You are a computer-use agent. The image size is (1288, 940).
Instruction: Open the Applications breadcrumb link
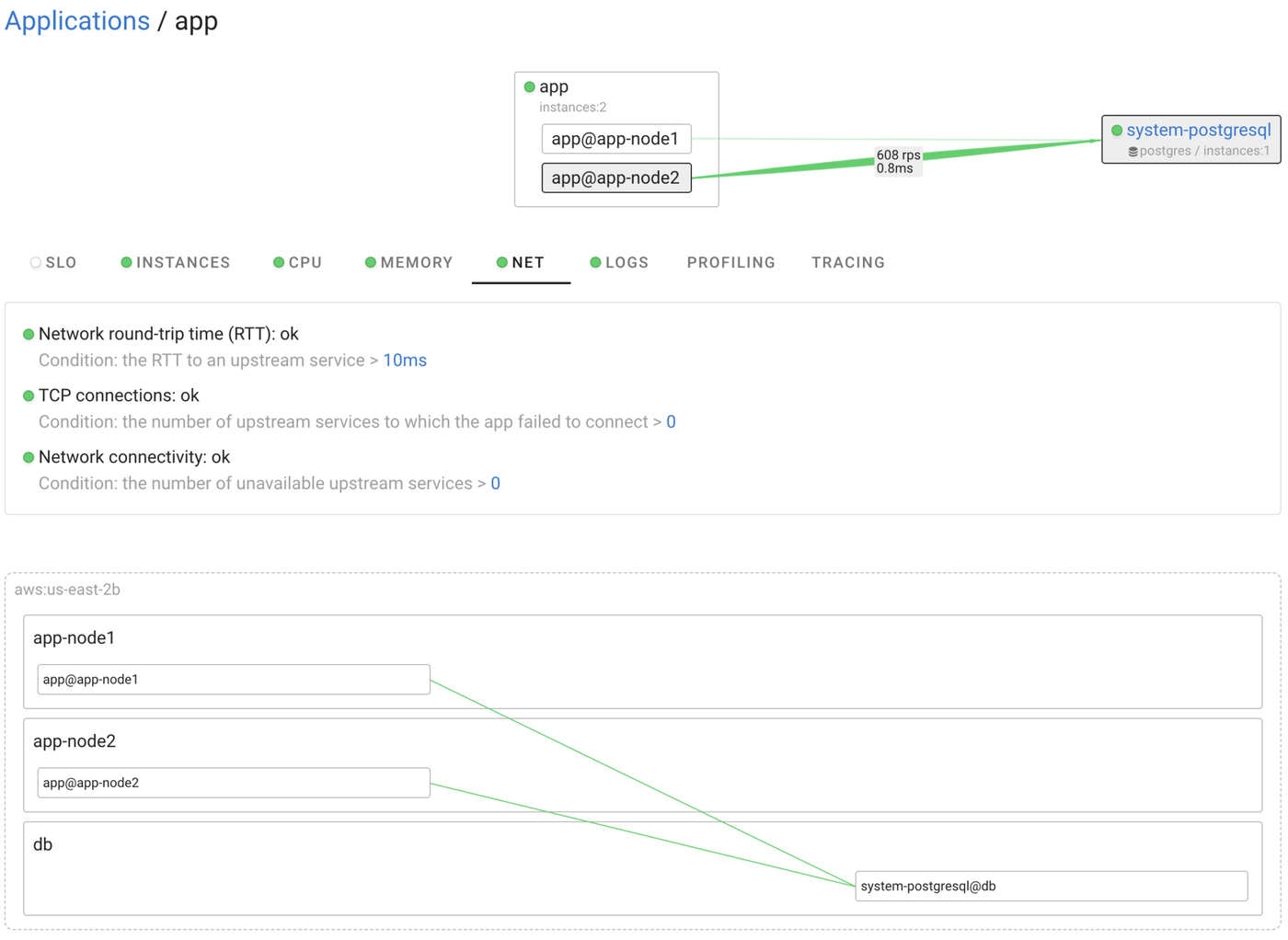pyautogui.click(x=76, y=20)
